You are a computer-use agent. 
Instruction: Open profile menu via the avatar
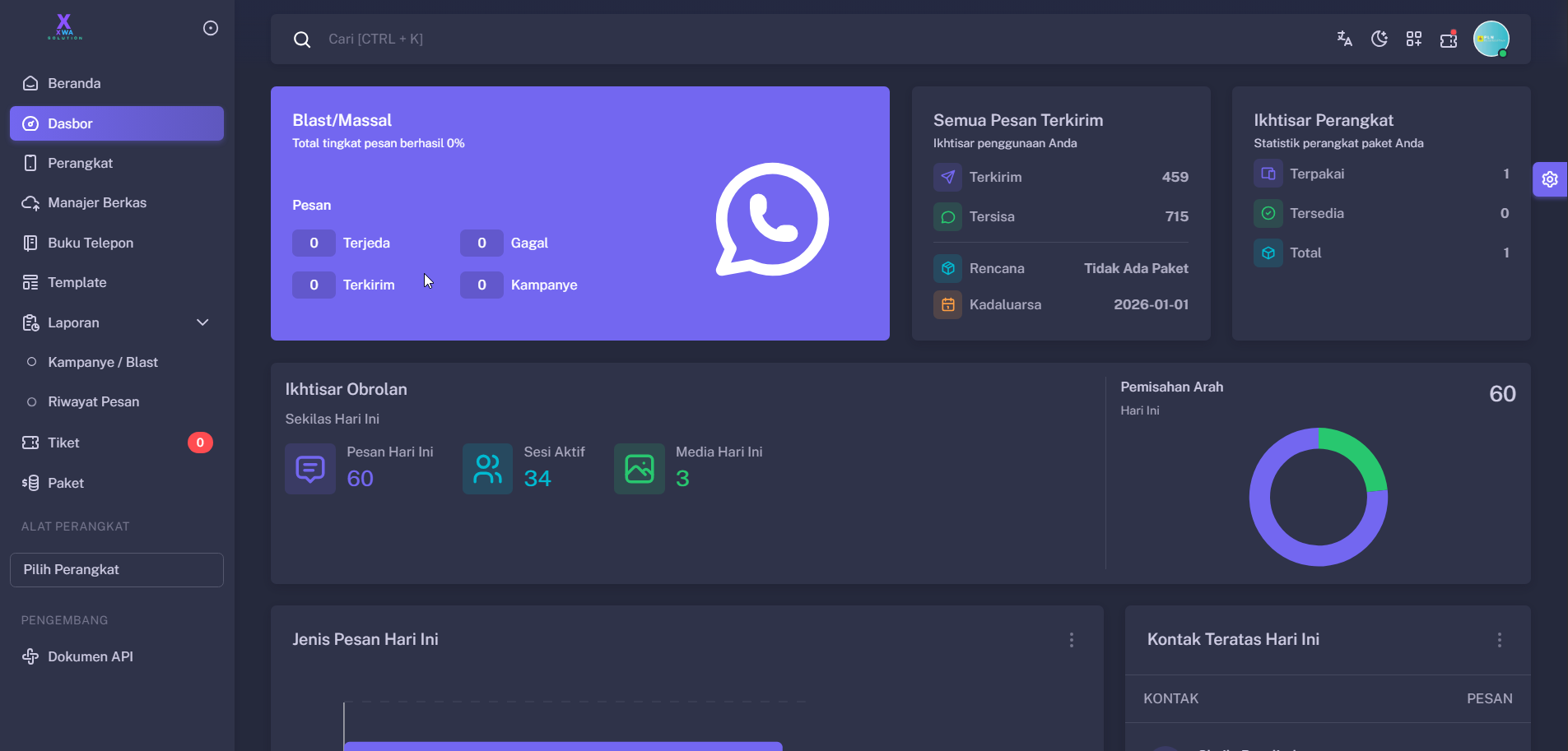[x=1491, y=39]
